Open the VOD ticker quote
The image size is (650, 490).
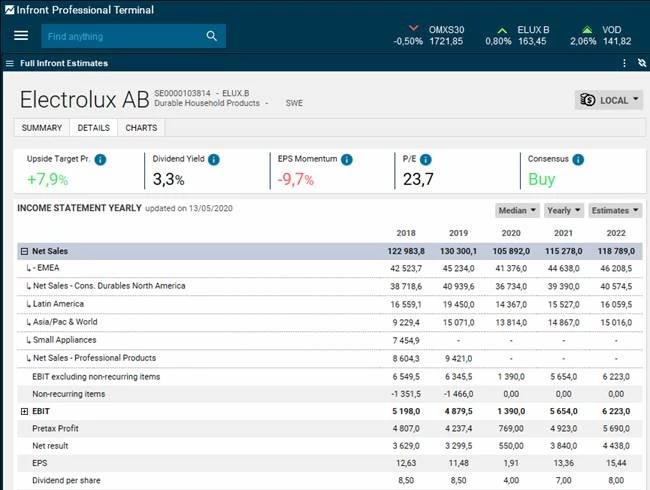(x=601, y=36)
